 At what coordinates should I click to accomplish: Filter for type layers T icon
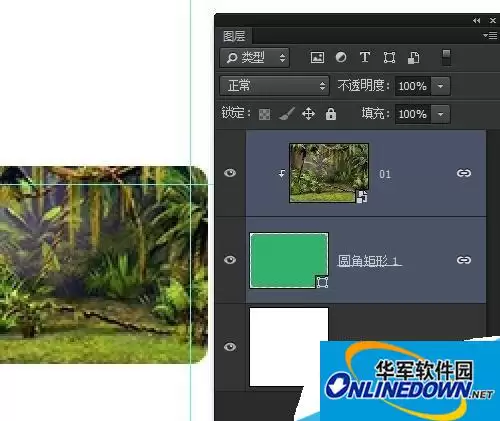click(x=365, y=57)
